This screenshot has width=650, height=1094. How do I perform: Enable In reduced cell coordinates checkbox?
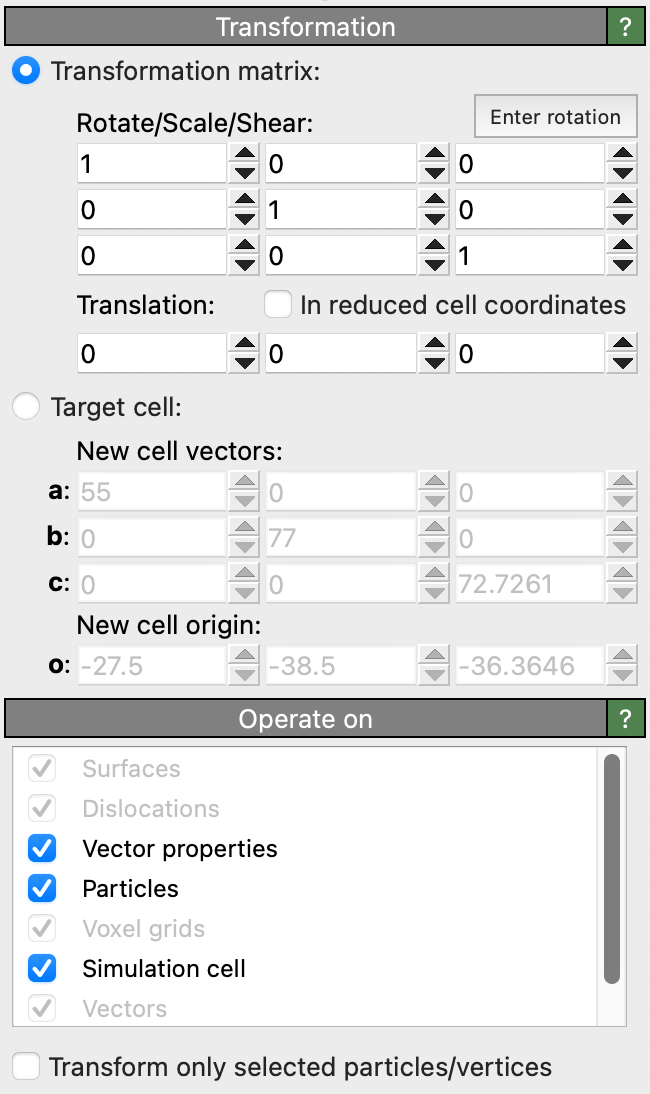tap(278, 305)
